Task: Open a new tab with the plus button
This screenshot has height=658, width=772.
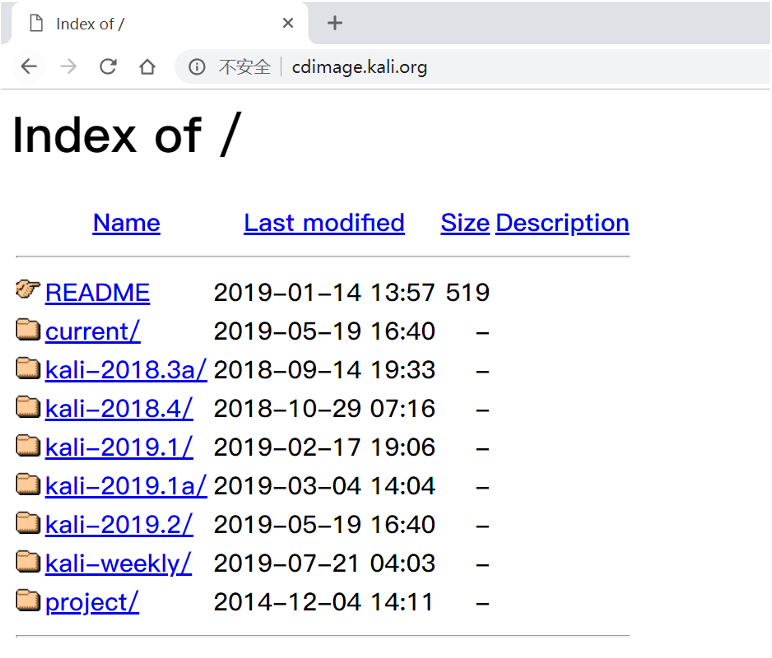Action: pos(335,23)
